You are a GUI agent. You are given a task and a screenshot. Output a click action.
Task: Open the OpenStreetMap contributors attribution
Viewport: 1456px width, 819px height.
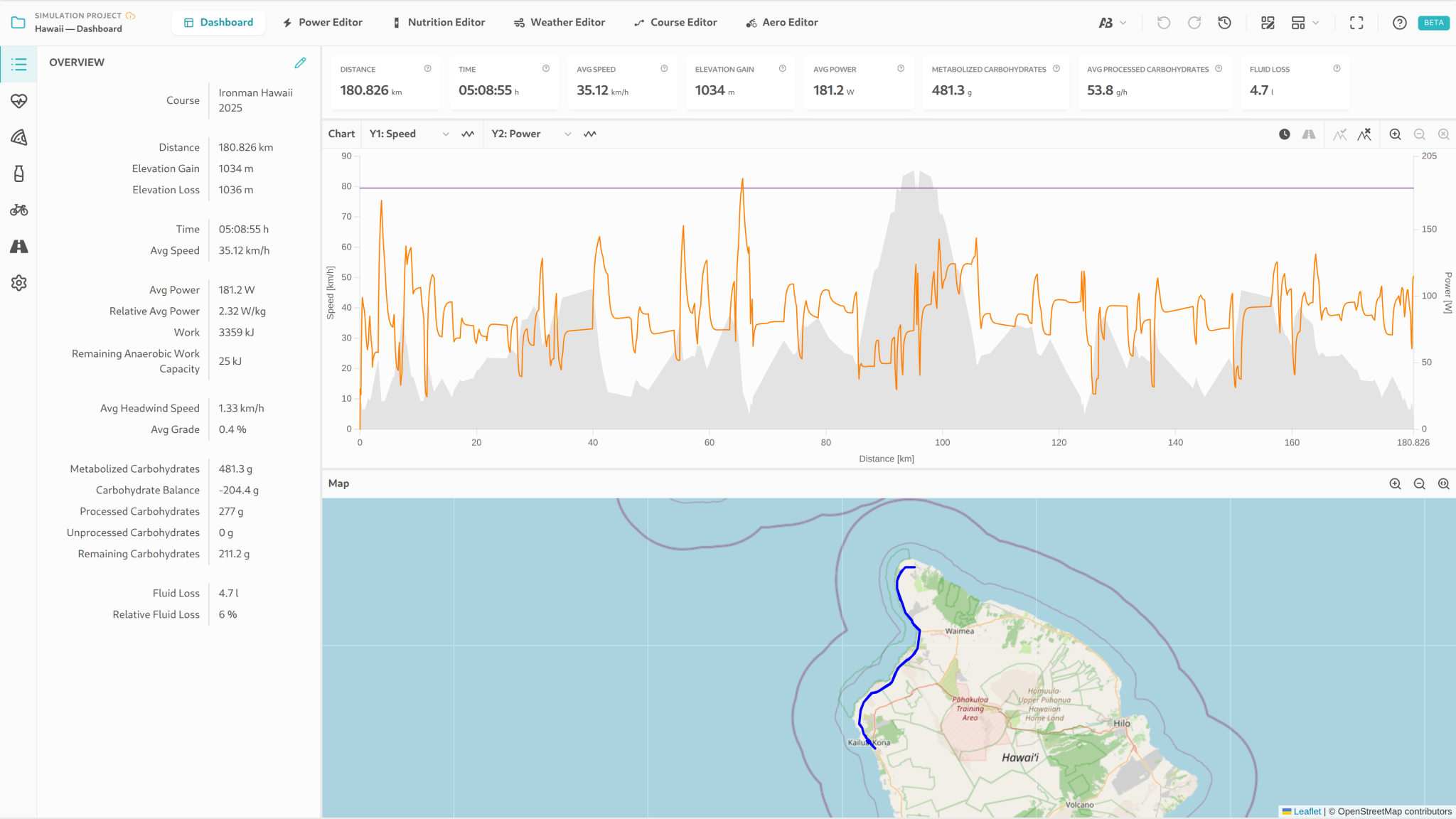point(1395,811)
